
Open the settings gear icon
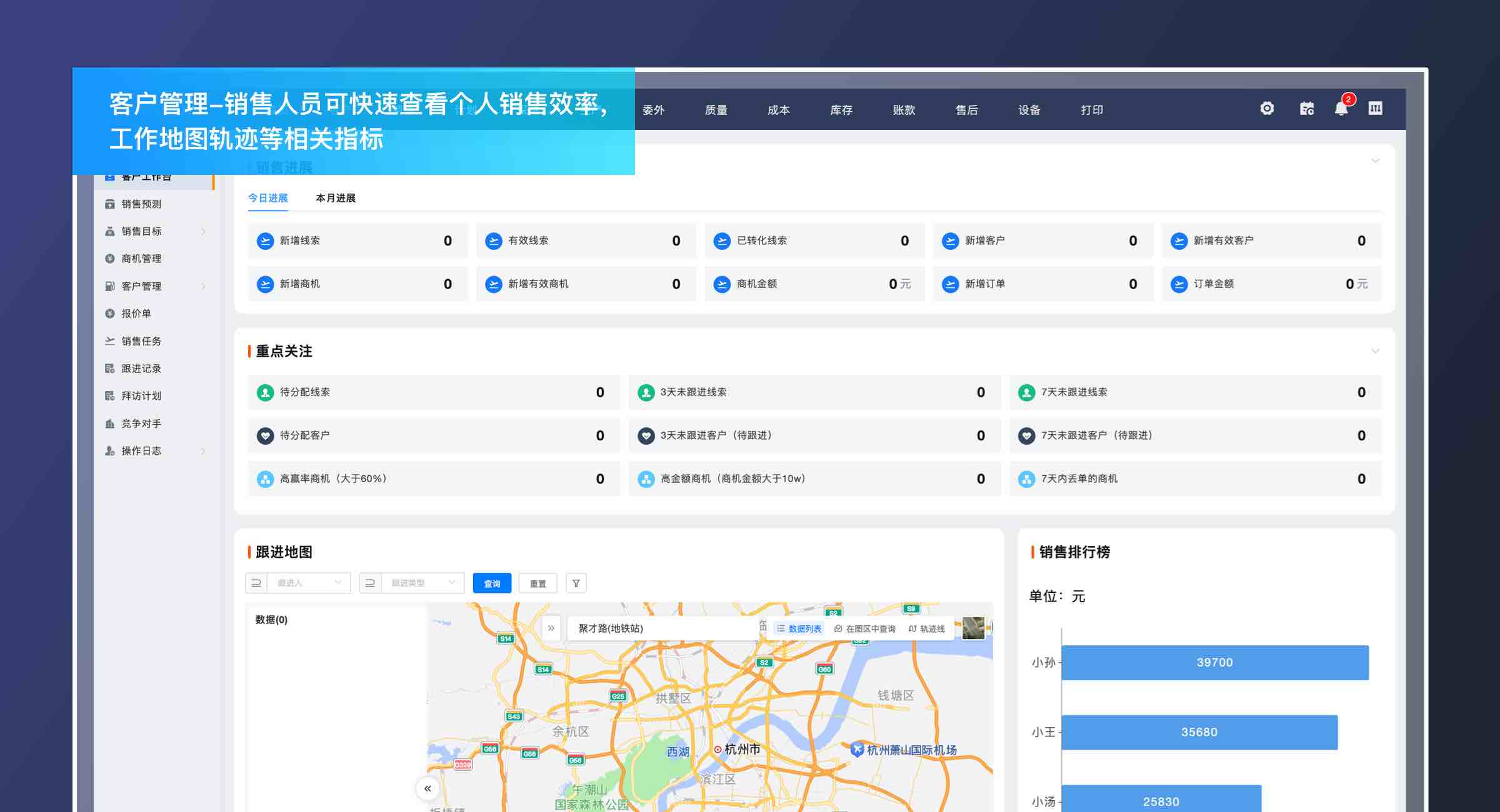click(x=1267, y=109)
